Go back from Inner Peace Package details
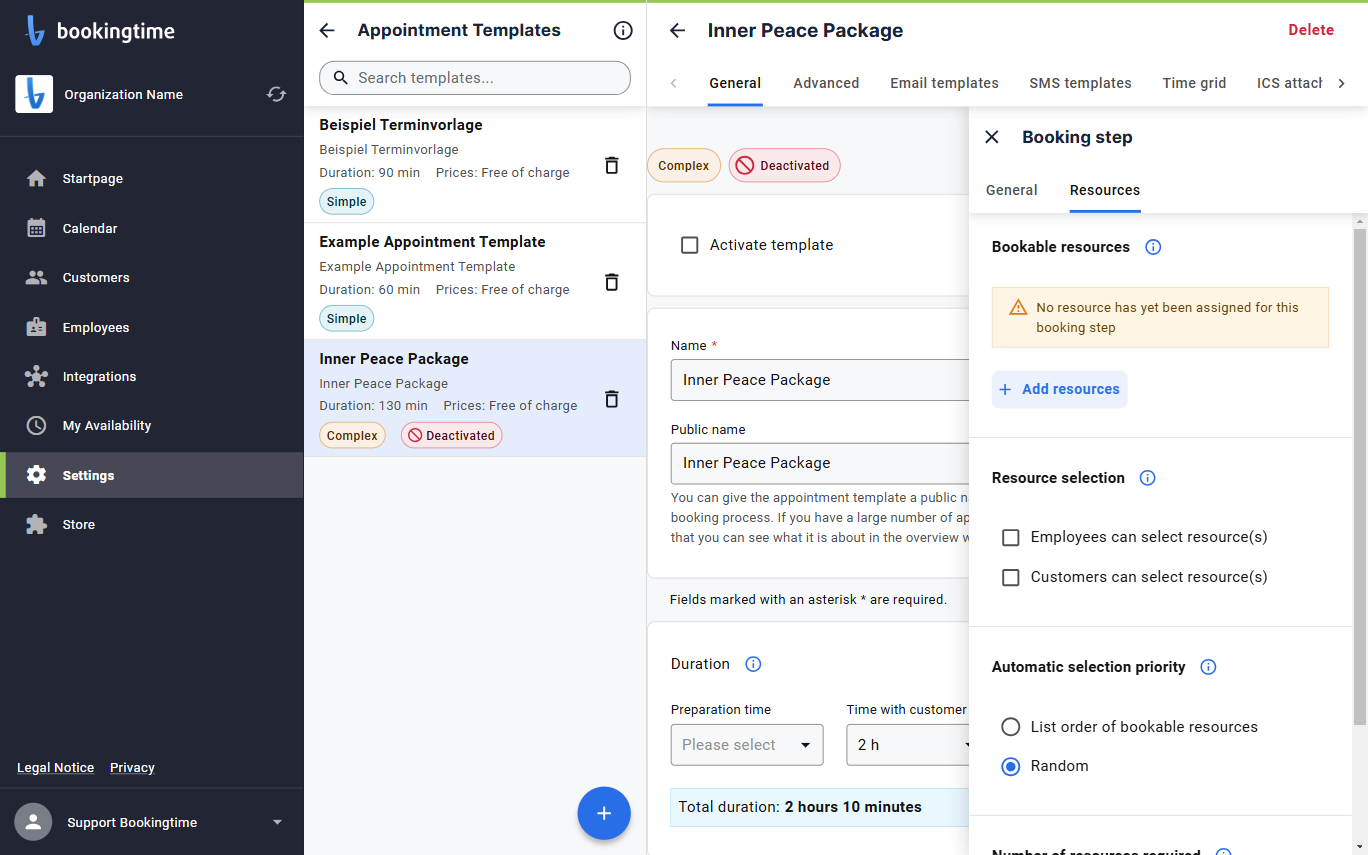This screenshot has height=855, width=1368. [x=678, y=31]
